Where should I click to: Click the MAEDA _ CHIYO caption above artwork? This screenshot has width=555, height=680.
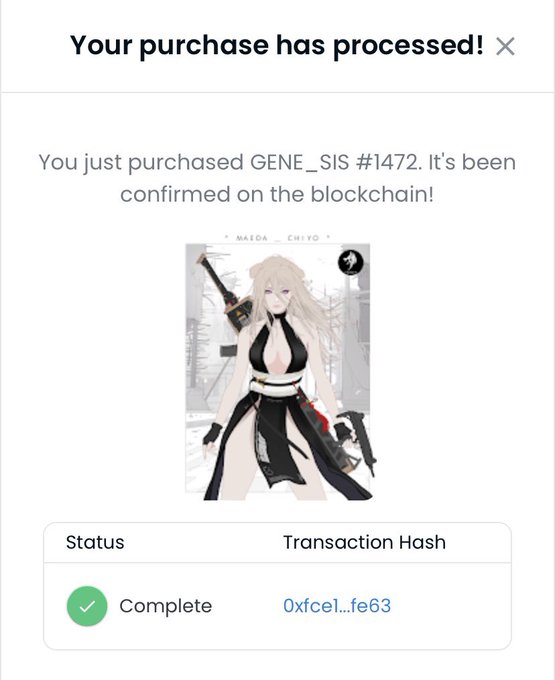coord(278,238)
